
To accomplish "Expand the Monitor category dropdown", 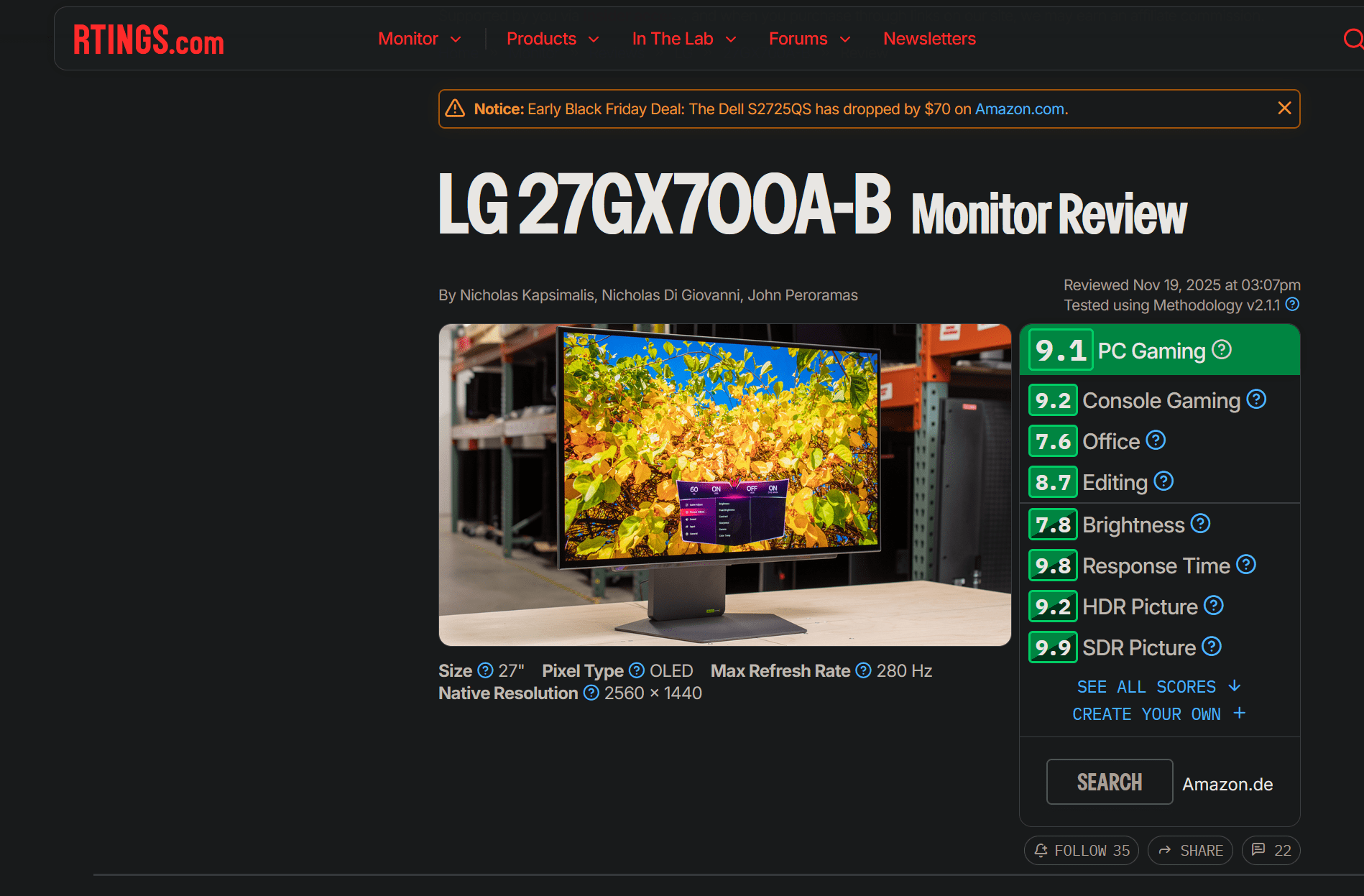I will pyautogui.click(x=456, y=40).
